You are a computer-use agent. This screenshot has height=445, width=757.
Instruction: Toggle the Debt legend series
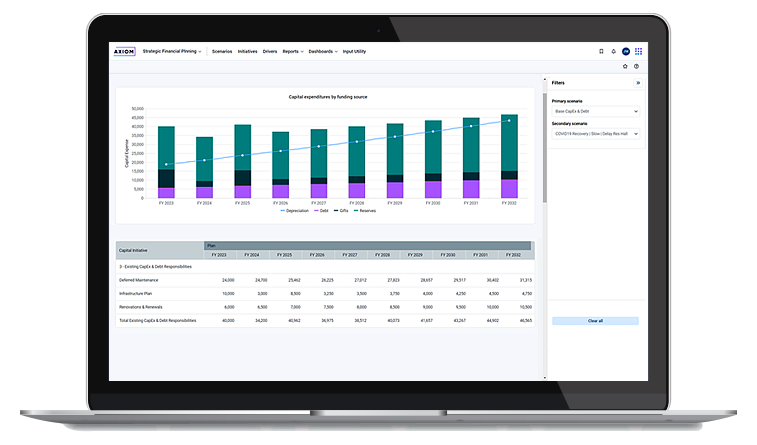pyautogui.click(x=322, y=211)
